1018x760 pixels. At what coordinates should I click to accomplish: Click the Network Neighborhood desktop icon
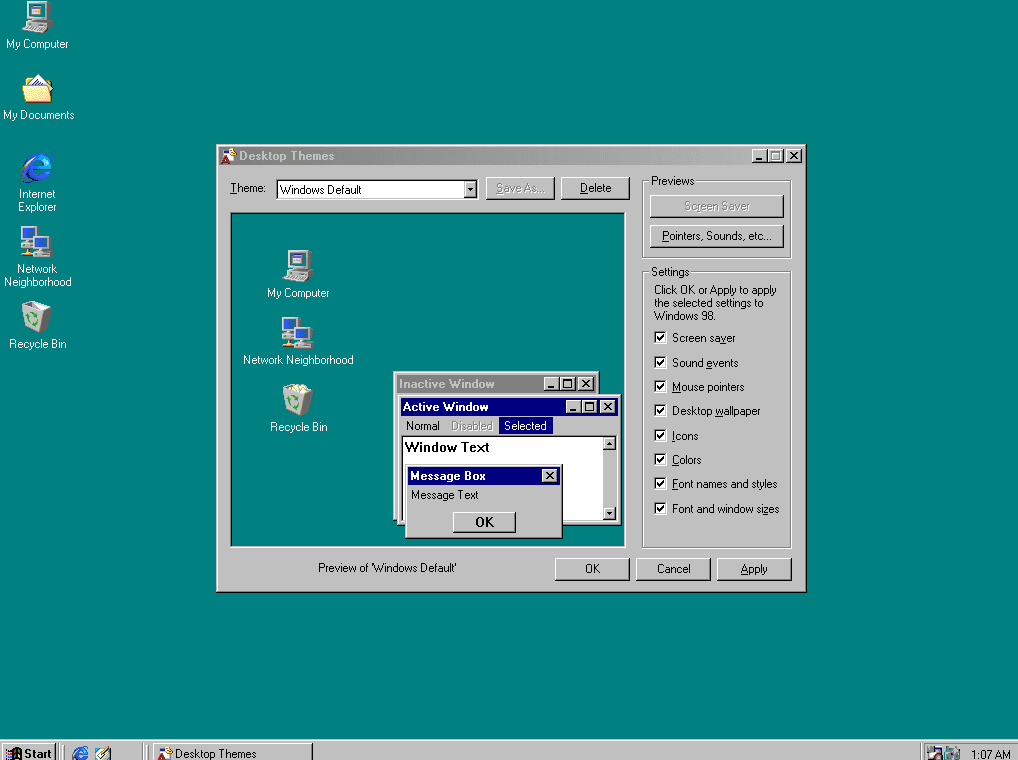coord(37,243)
